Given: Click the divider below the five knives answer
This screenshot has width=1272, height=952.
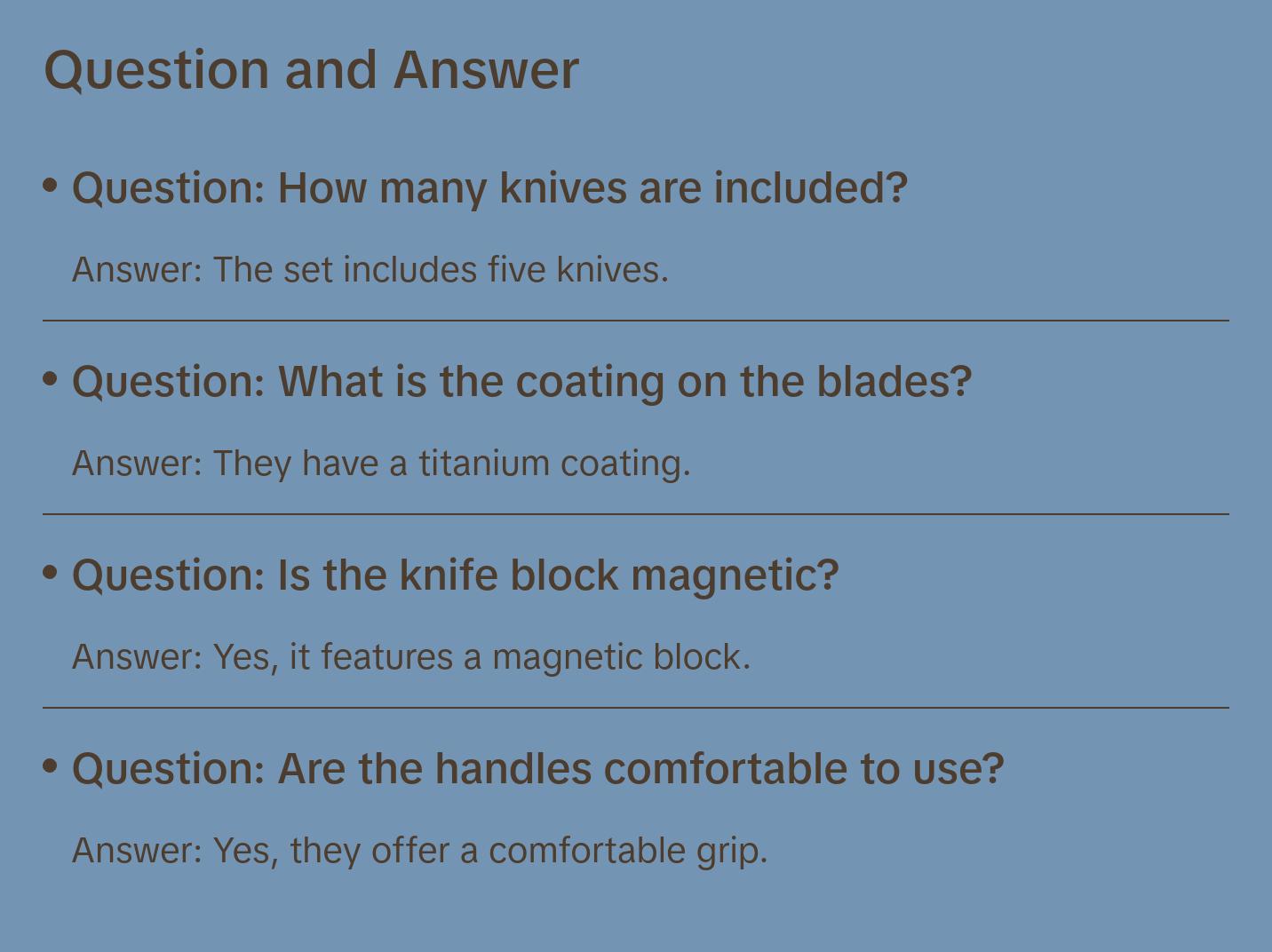Looking at the screenshot, I should (x=636, y=321).
